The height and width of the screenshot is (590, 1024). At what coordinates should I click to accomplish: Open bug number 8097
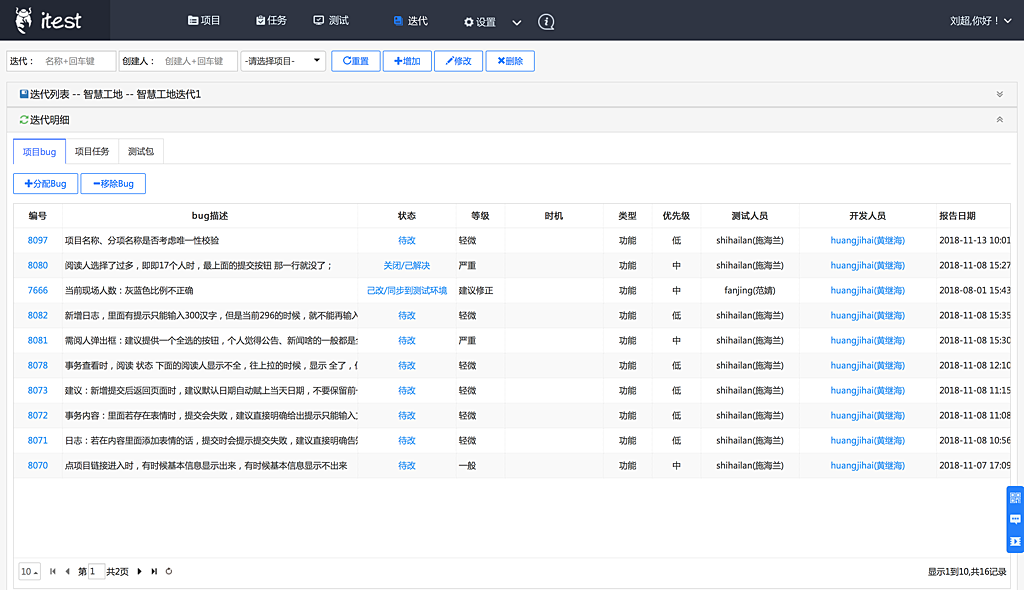tap(38, 240)
